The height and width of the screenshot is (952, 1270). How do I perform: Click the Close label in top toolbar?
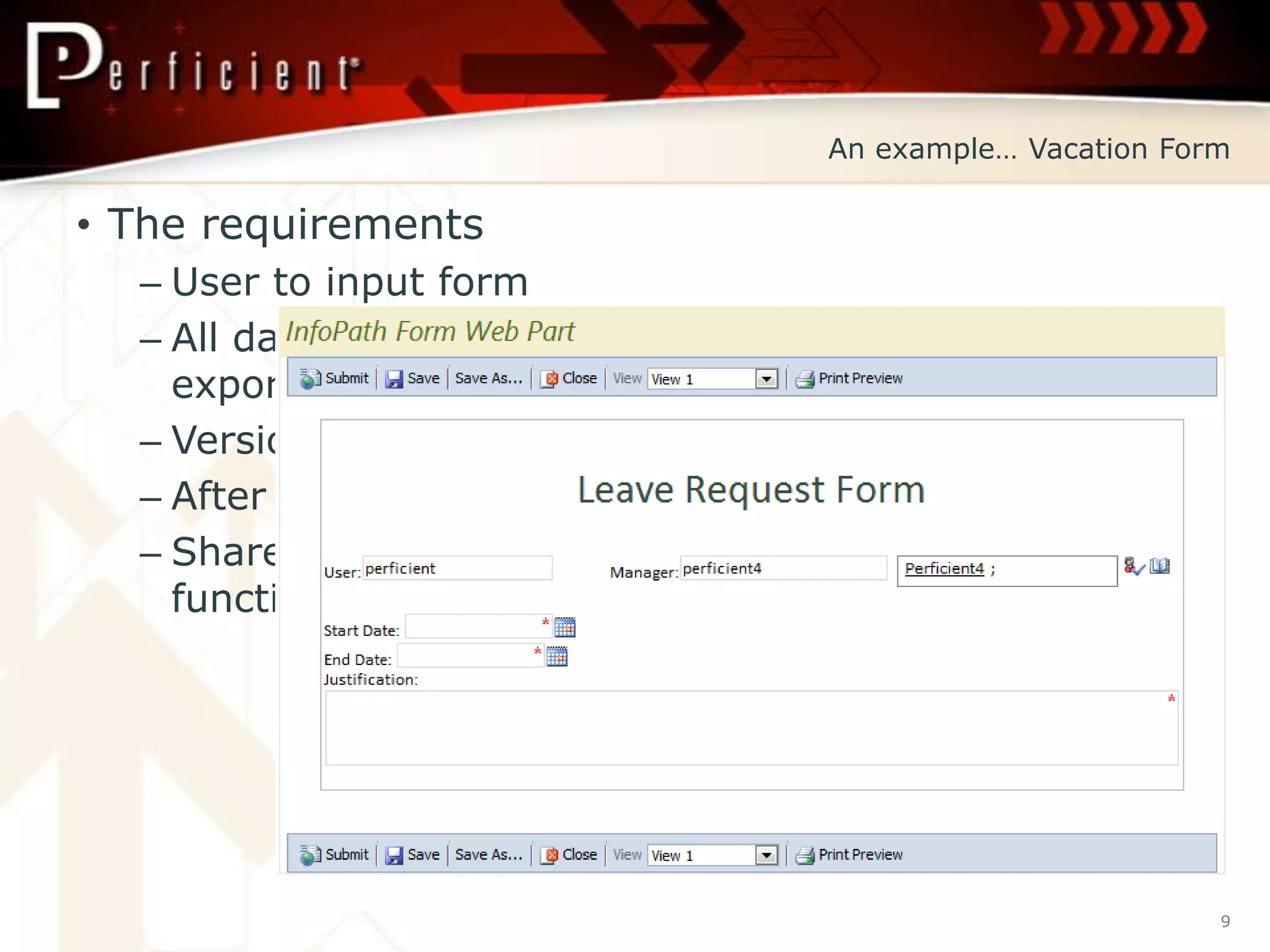tap(579, 378)
